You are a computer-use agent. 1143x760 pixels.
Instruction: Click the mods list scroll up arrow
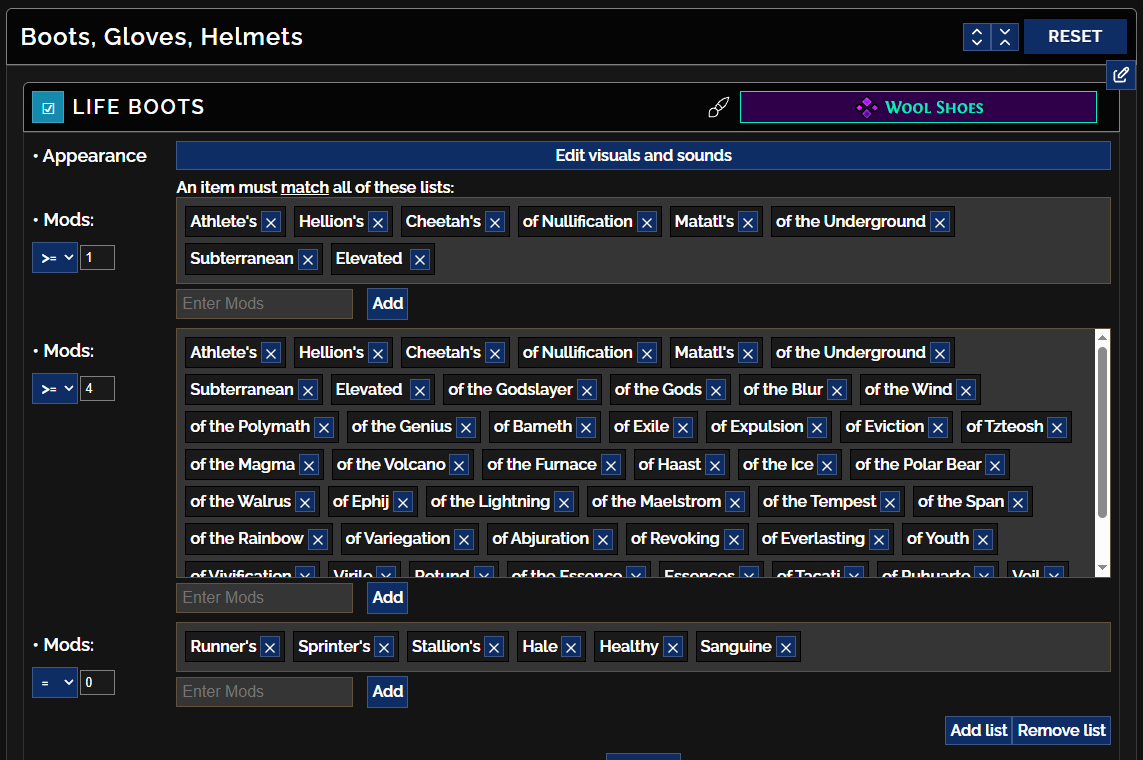1102,337
